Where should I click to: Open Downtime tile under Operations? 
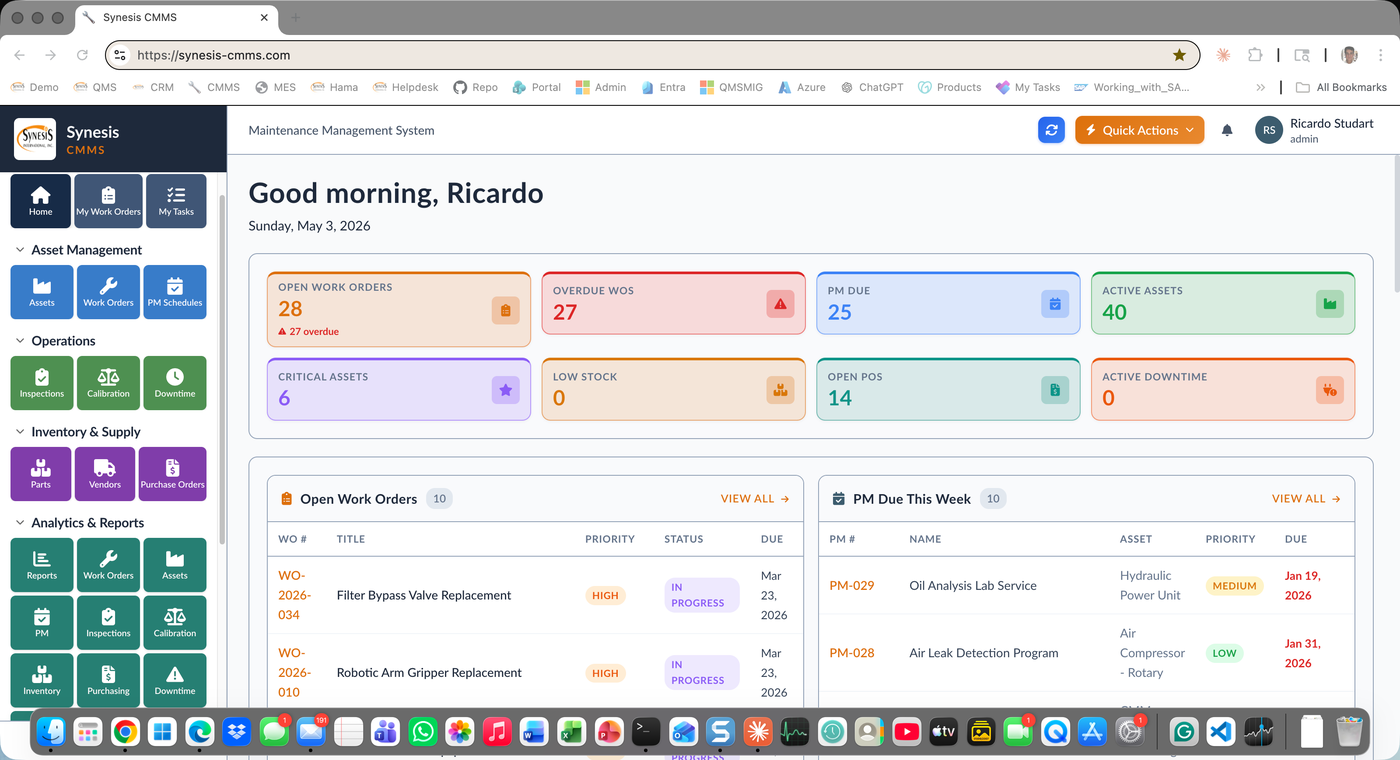[175, 383]
